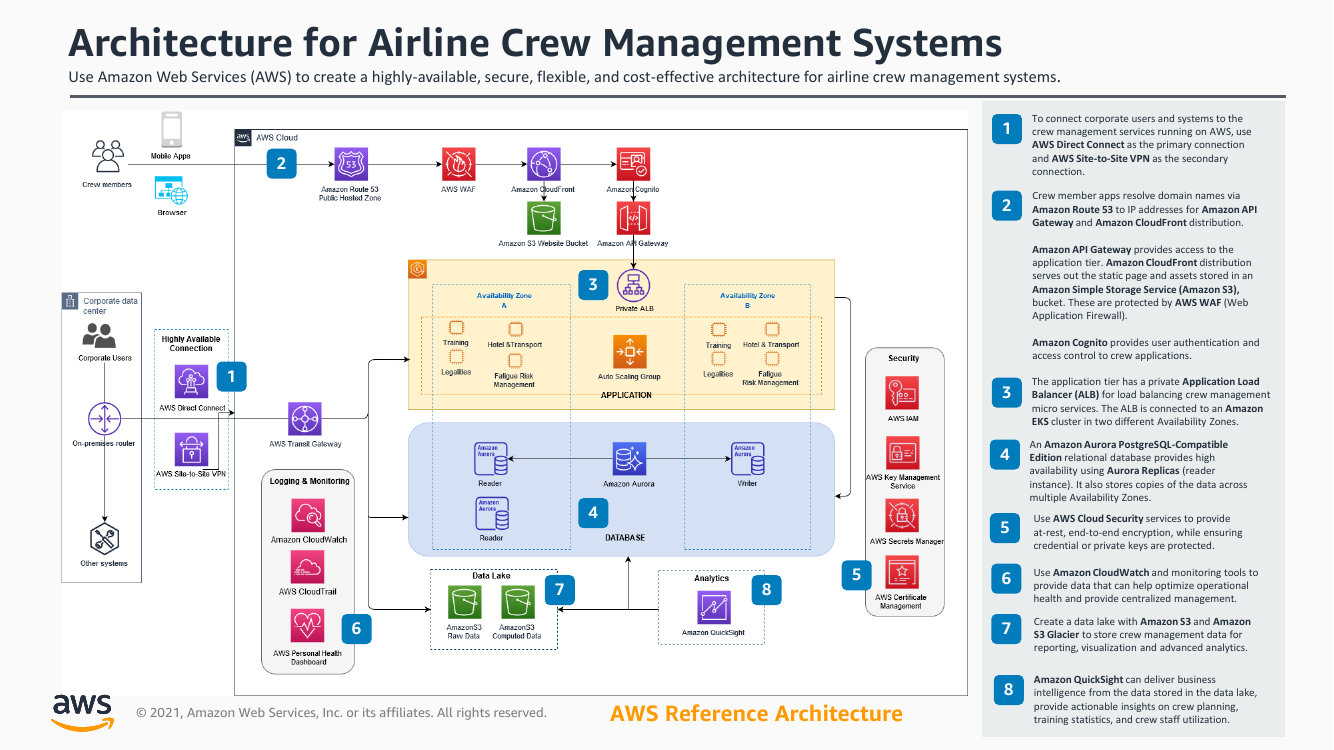Select the 'Highly Available Connection' label
This screenshot has height=750, width=1334.
(191, 344)
